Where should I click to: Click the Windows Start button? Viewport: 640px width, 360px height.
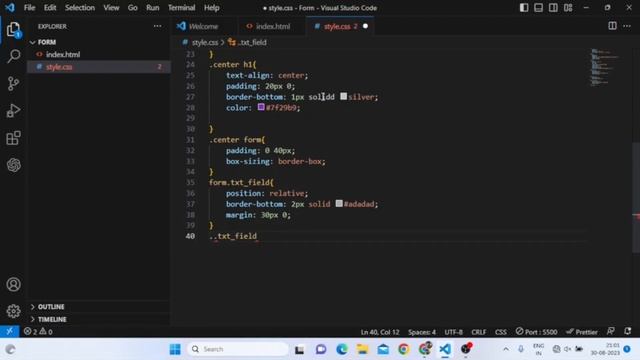175,349
